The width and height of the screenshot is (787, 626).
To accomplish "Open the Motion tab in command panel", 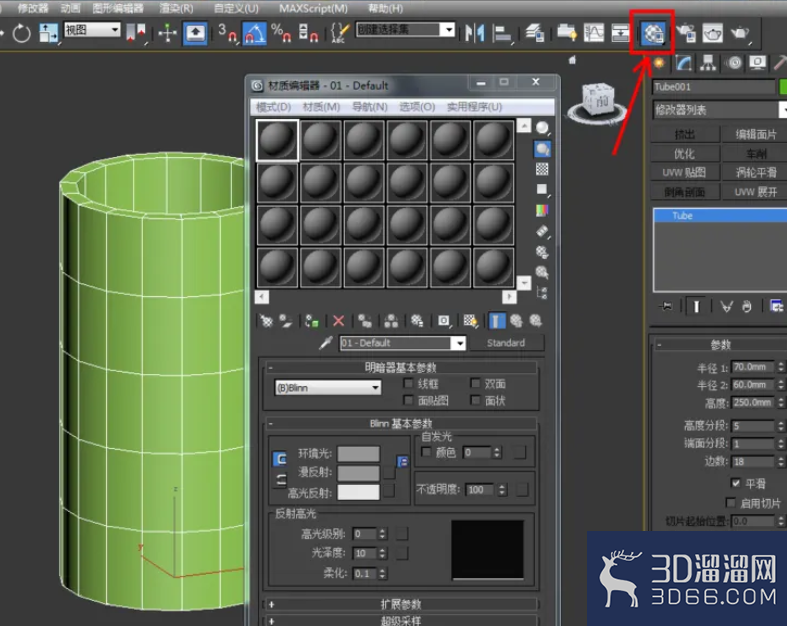I will pyautogui.click(x=734, y=63).
